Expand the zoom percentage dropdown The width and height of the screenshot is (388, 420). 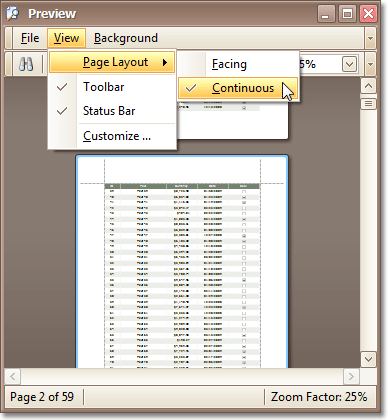(349, 64)
